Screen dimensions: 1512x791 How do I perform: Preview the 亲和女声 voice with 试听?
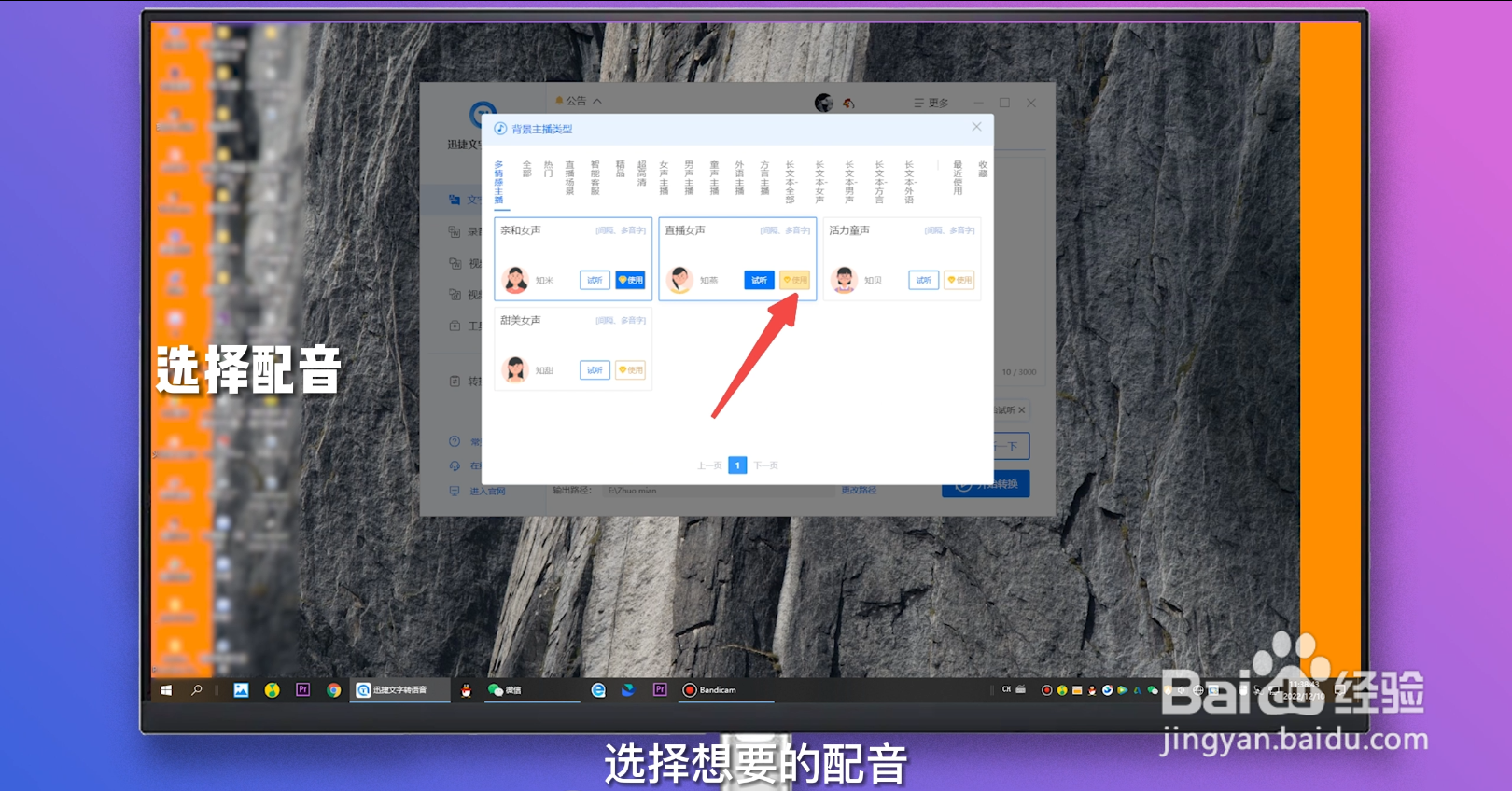click(595, 280)
